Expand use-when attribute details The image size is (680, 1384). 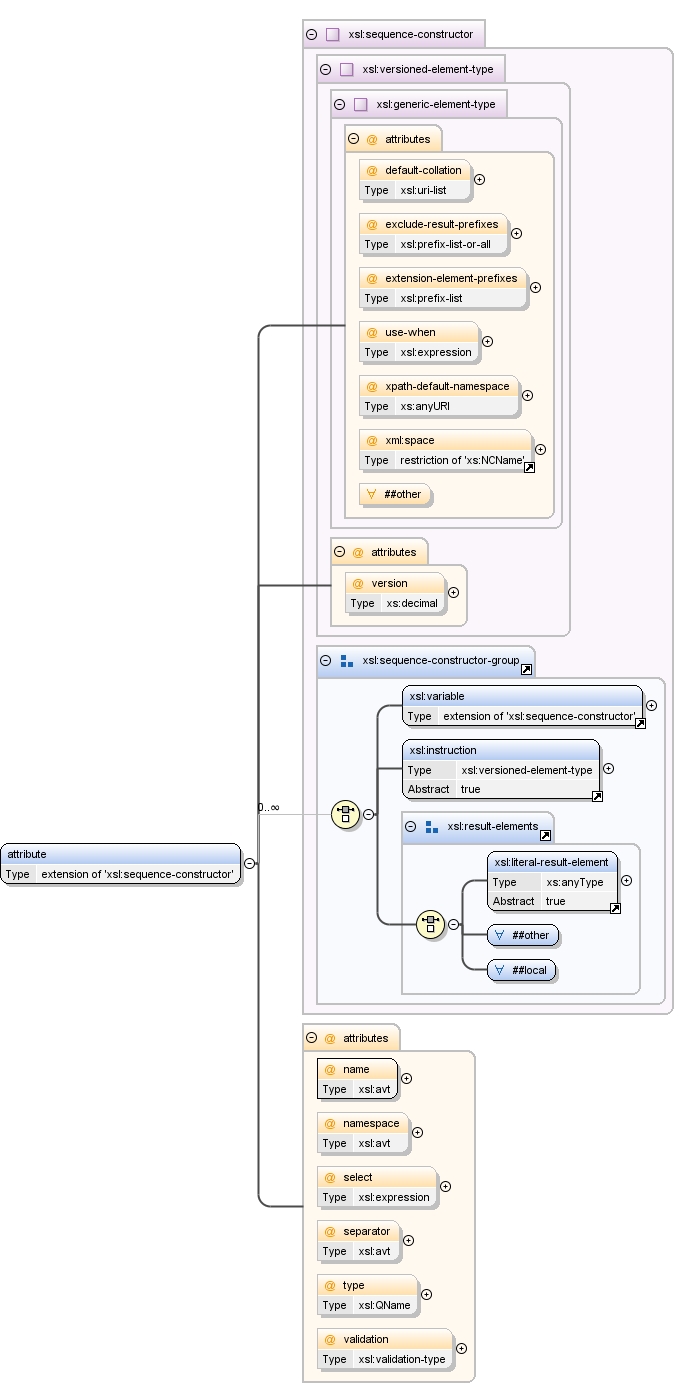pos(488,342)
